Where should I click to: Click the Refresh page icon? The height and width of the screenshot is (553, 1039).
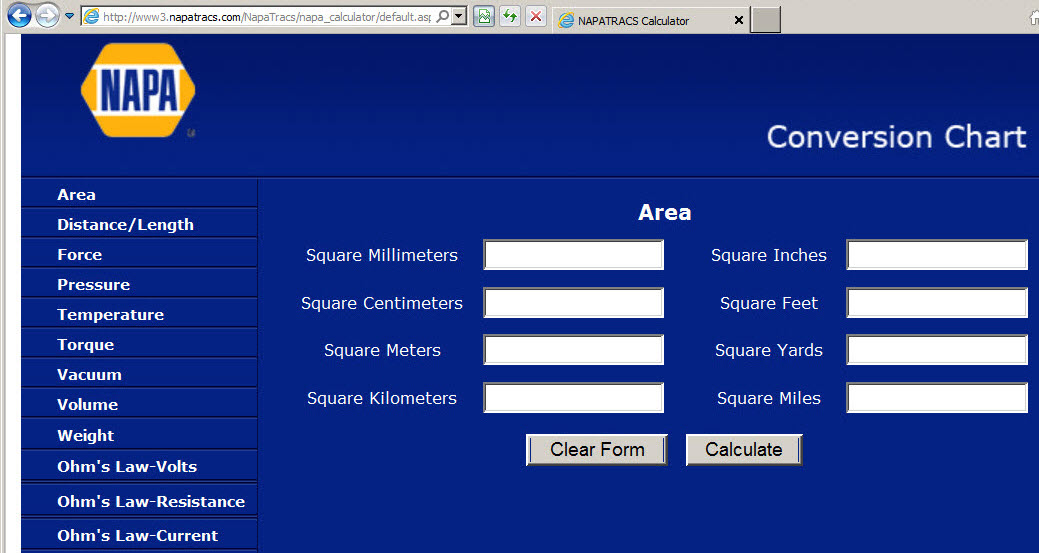(x=510, y=17)
